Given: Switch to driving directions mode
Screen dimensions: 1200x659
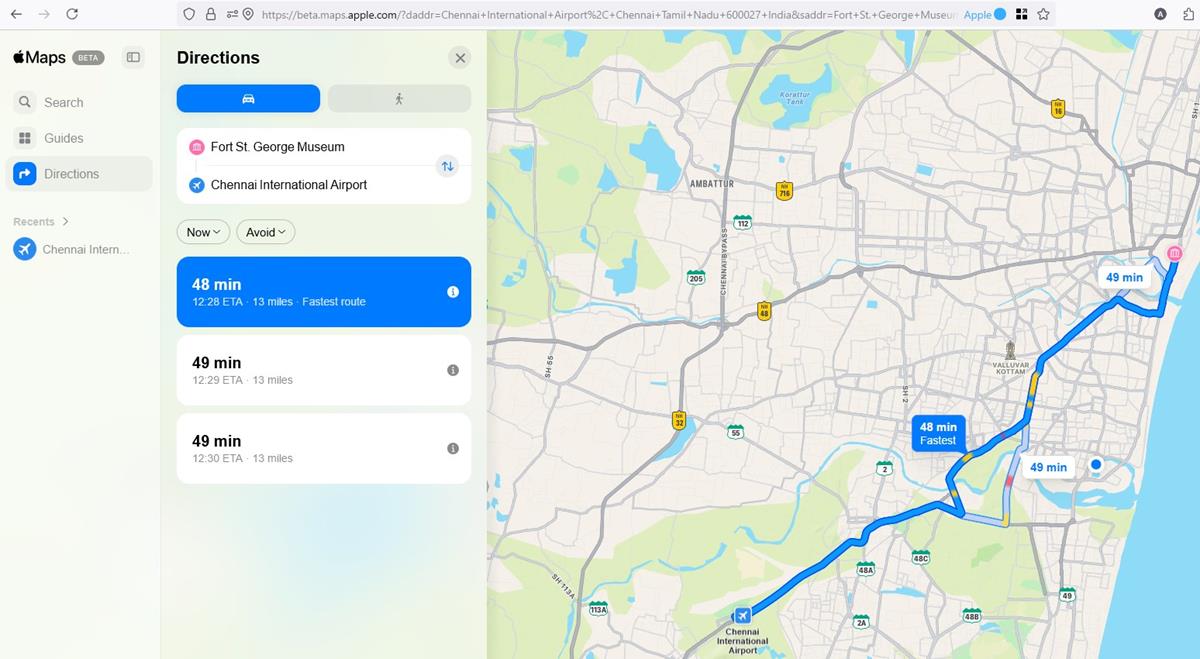Looking at the screenshot, I should pos(248,98).
